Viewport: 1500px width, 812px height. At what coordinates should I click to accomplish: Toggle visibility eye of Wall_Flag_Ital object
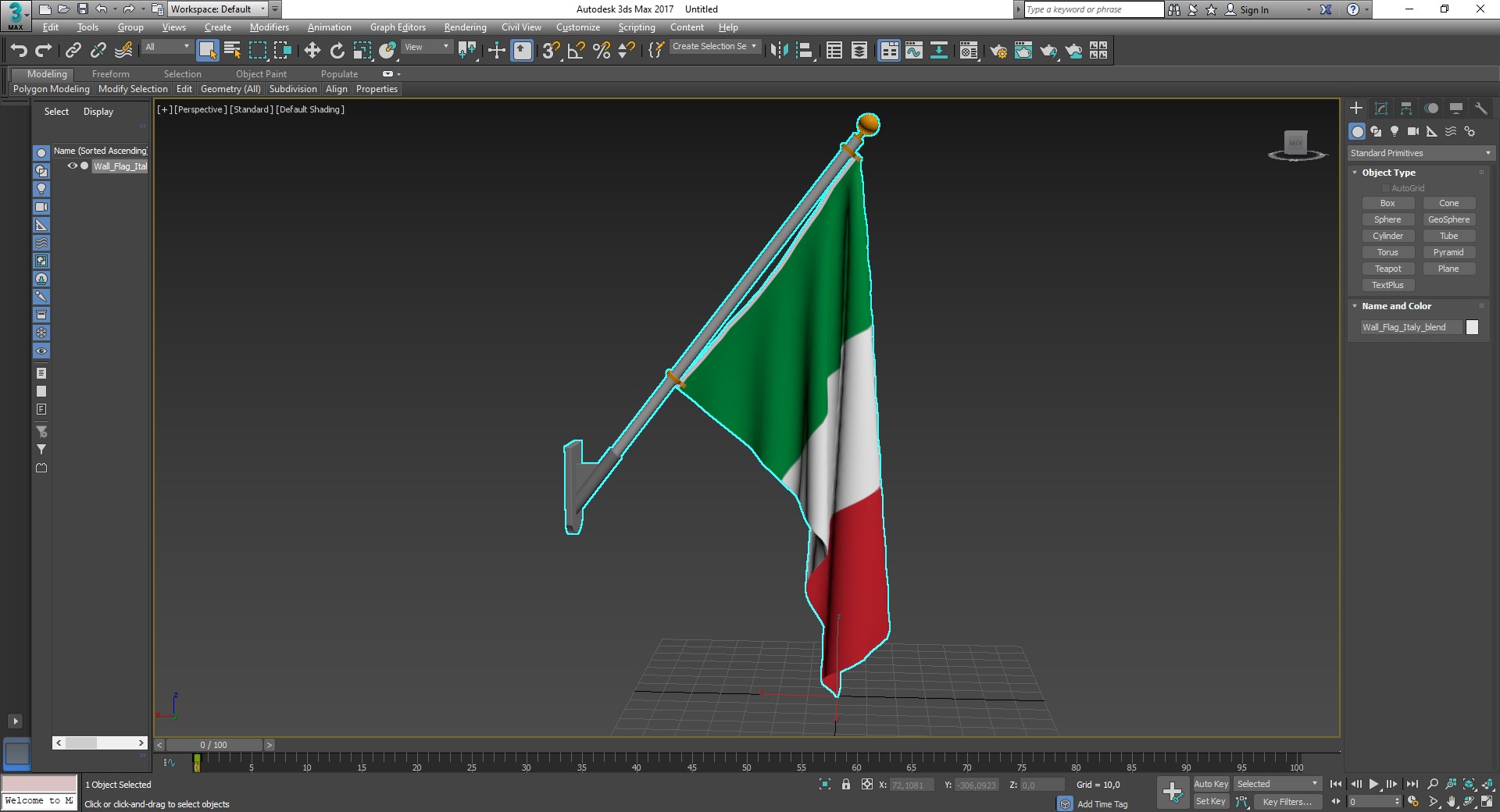point(72,166)
